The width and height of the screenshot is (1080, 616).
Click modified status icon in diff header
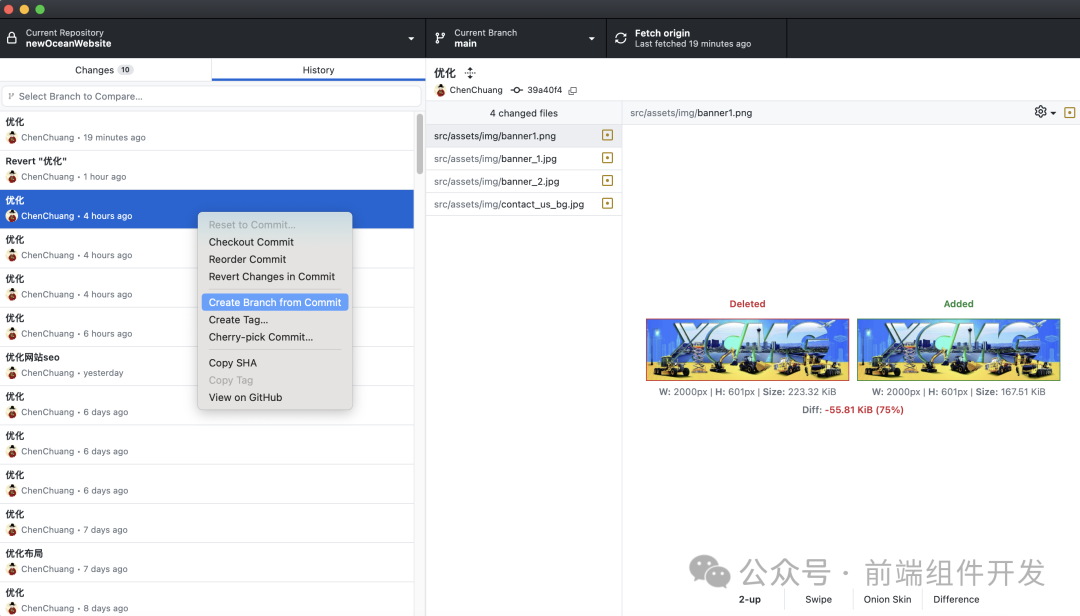point(1070,112)
